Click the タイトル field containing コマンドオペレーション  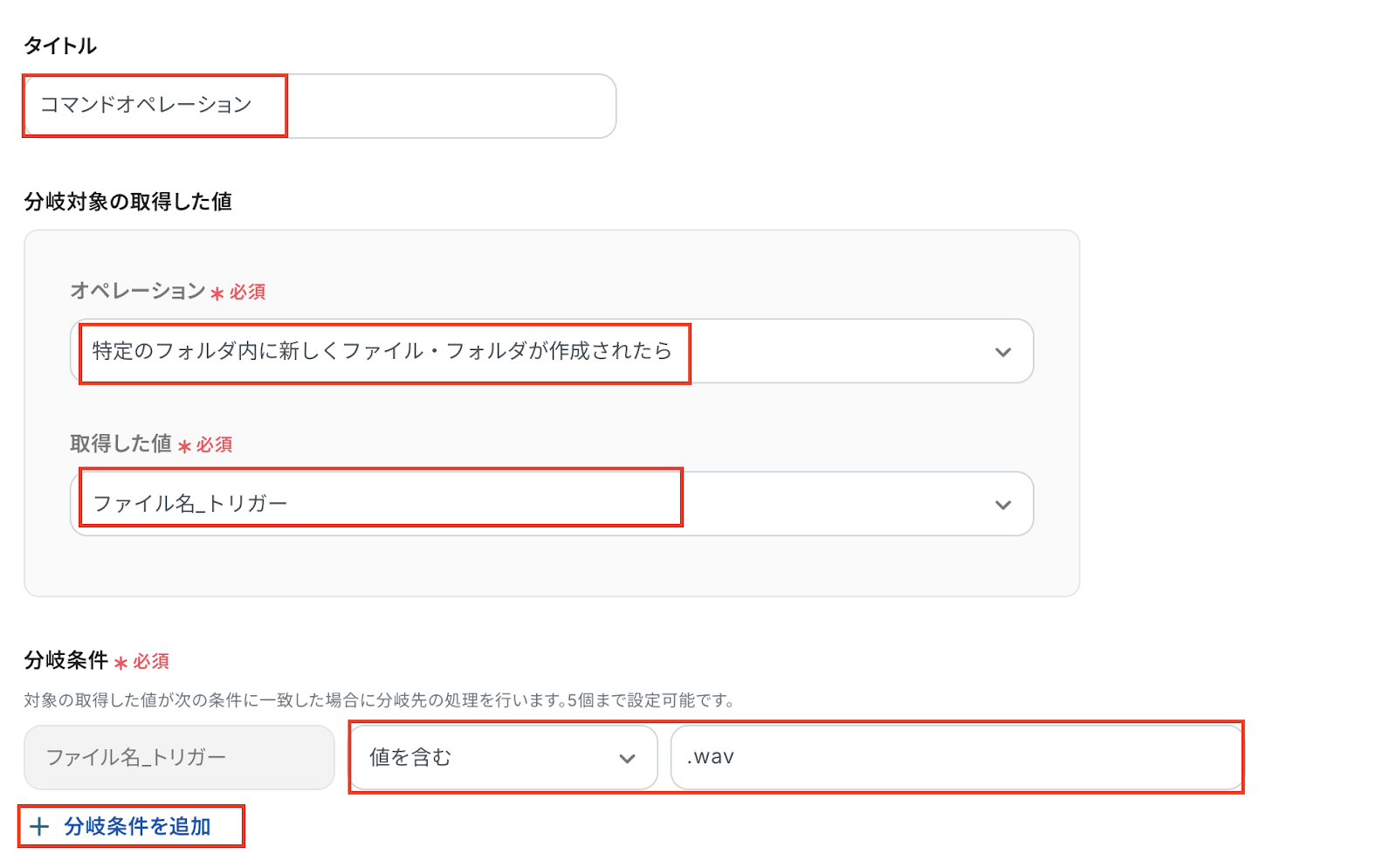[x=320, y=106]
